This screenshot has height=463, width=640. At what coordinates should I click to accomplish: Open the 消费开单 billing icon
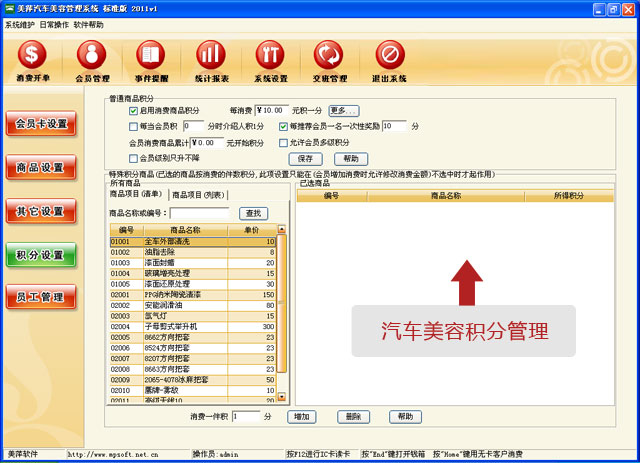point(33,57)
